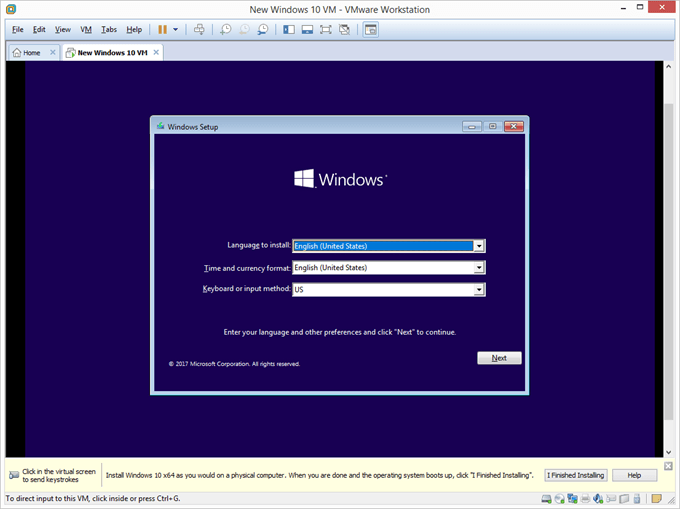Screen dimensions: 680x510
Task: Open the VM menu
Action: 86,30
